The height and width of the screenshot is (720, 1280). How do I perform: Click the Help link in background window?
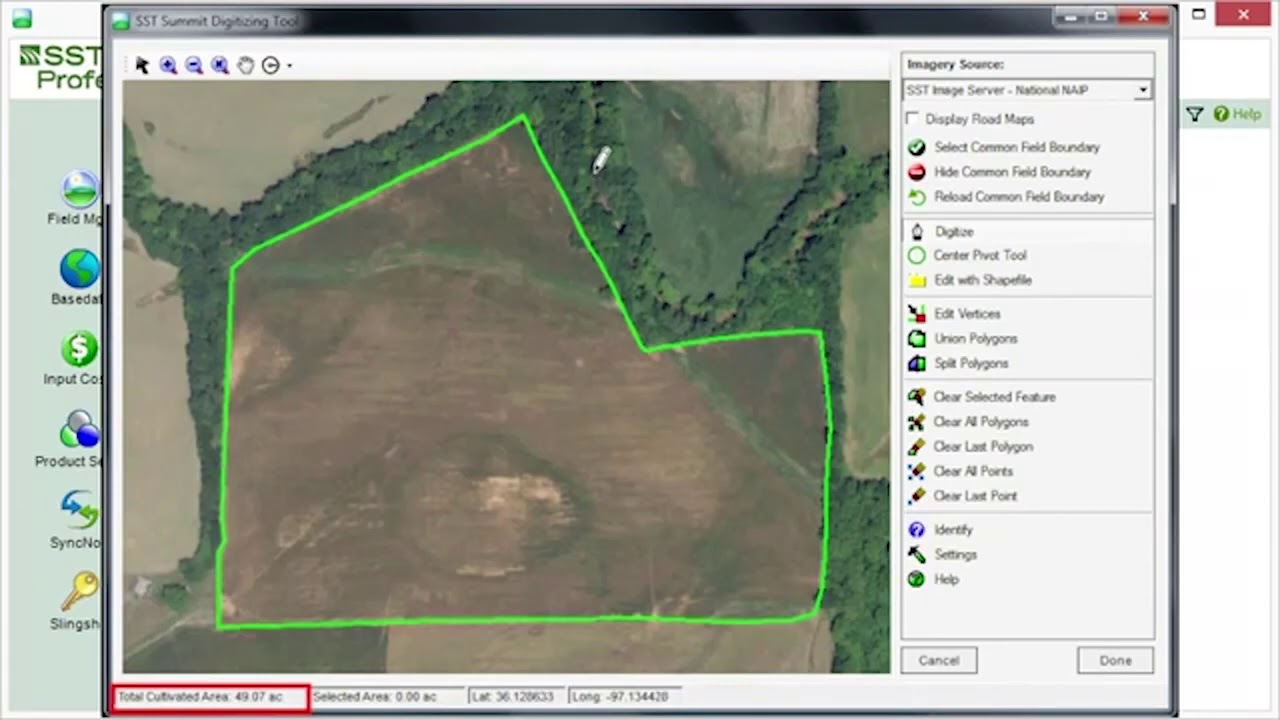(x=1237, y=114)
